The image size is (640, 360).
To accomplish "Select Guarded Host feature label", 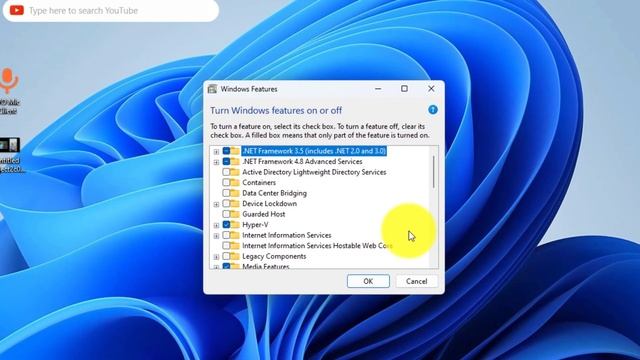I will (x=264, y=214).
